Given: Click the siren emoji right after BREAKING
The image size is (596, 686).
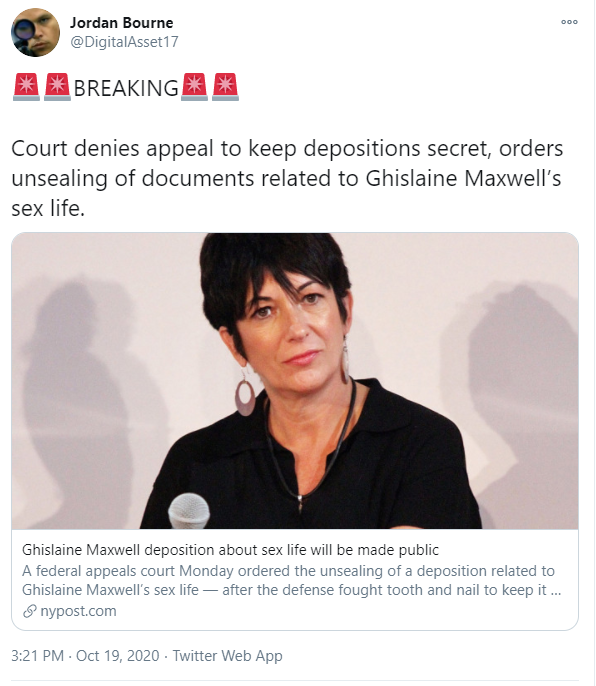Looking at the screenshot, I should (194, 87).
